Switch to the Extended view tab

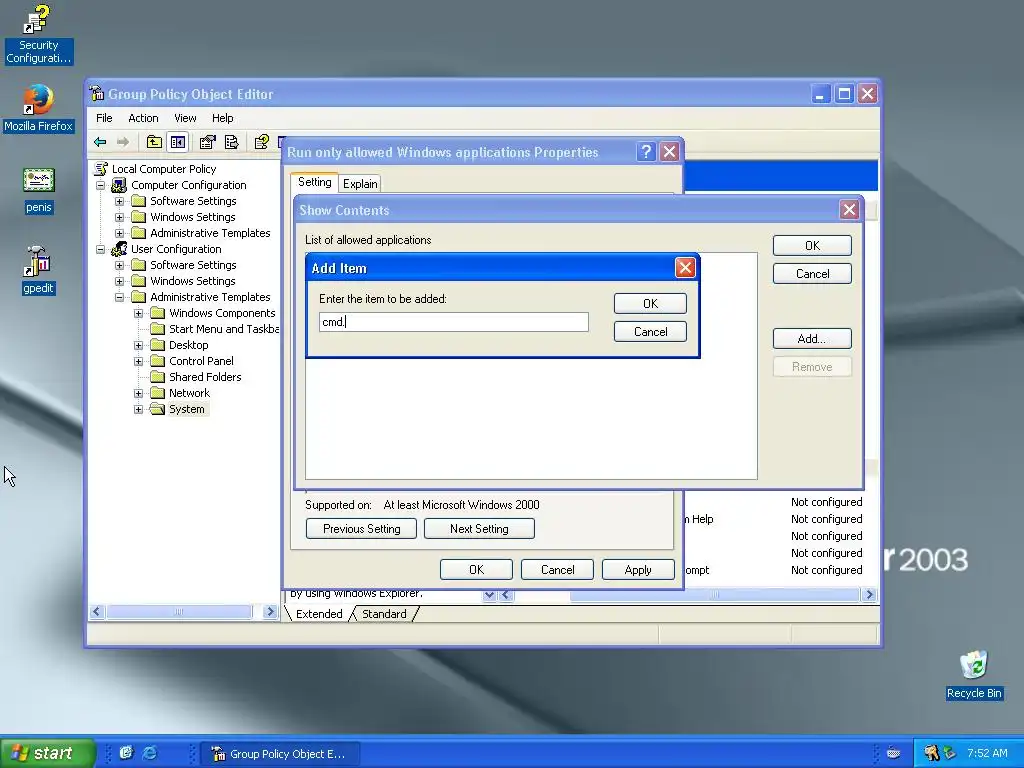[x=319, y=614]
